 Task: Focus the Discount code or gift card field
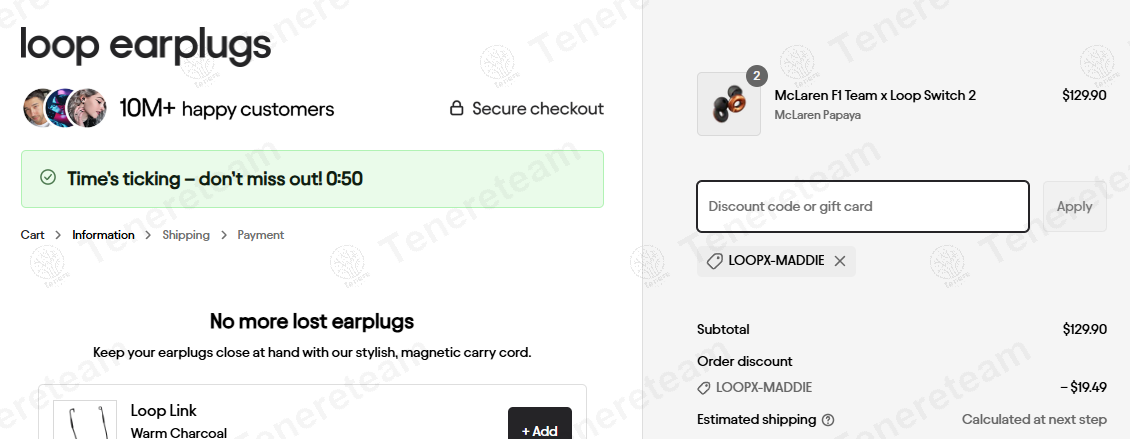coord(862,206)
